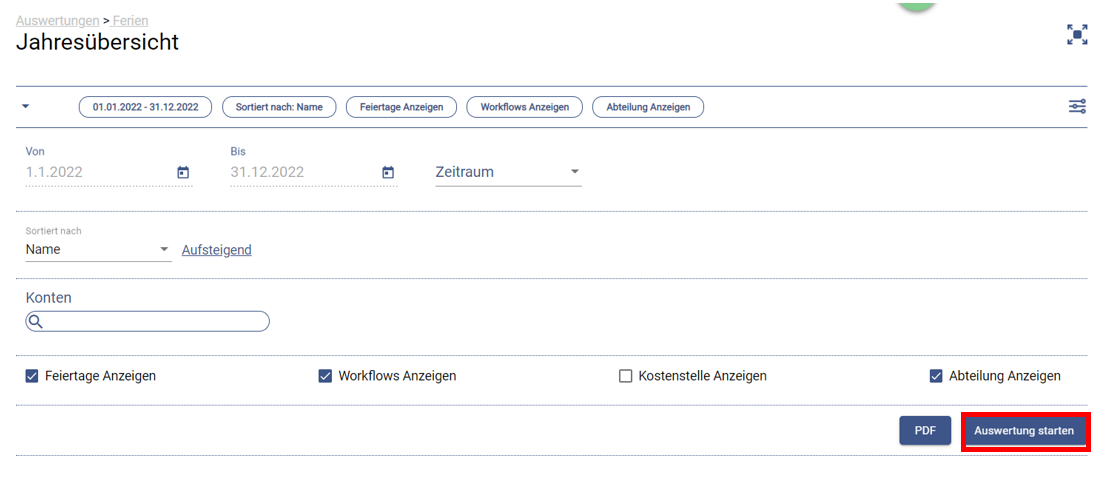Toggle Feiertage Anzeigen checkbox
This screenshot has height=477, width=1106.
pyautogui.click(x=32, y=376)
